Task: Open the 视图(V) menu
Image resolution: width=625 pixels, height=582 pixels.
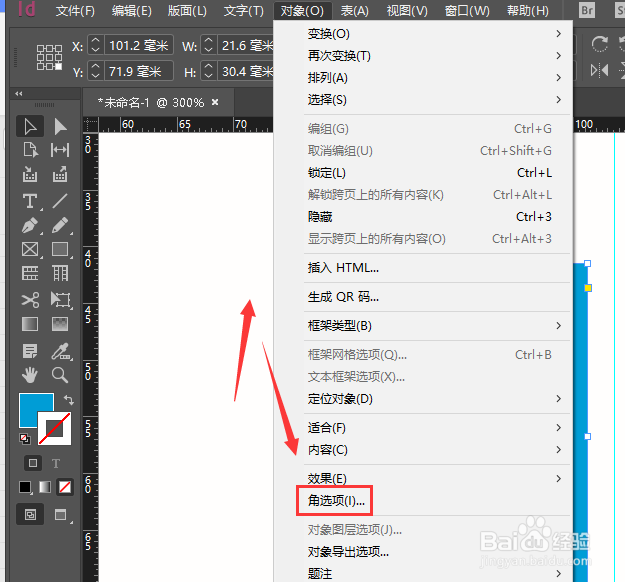Action: (x=407, y=11)
